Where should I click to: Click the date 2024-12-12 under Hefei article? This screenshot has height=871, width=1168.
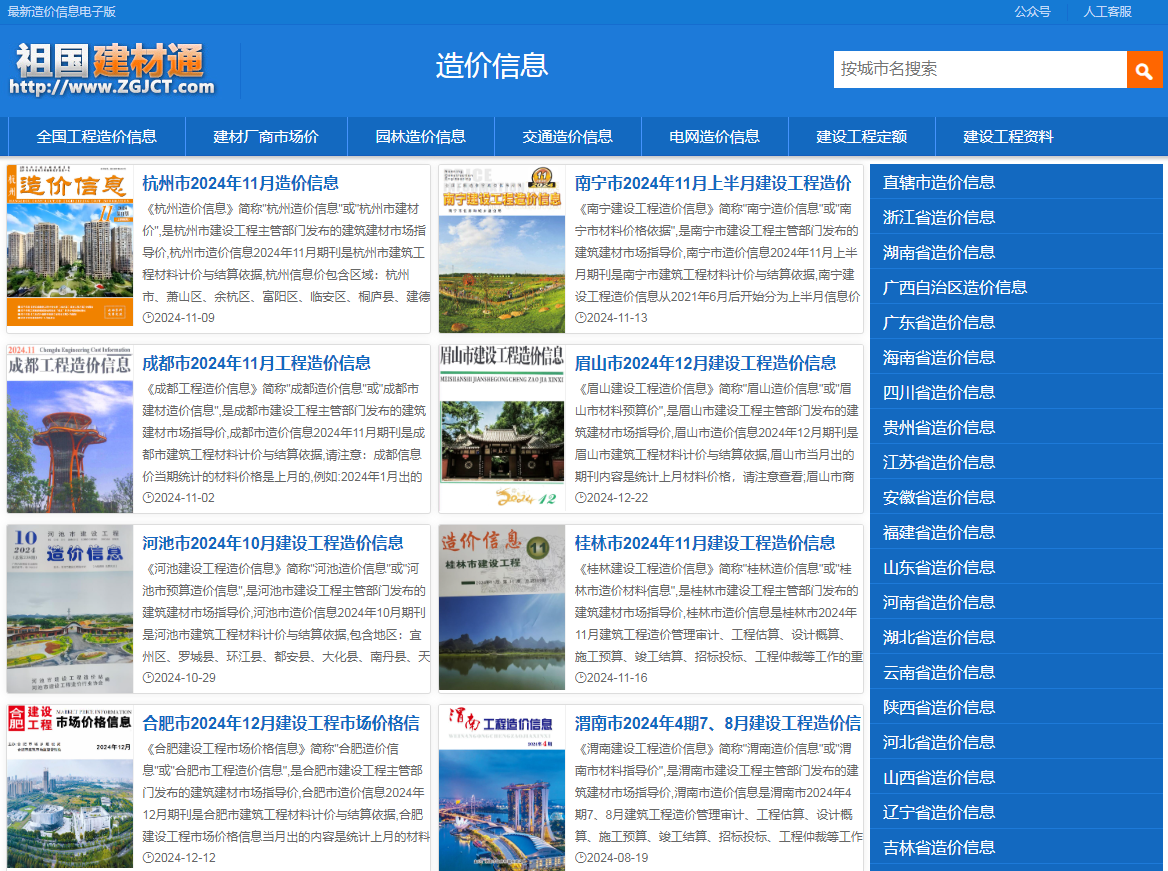point(180,858)
